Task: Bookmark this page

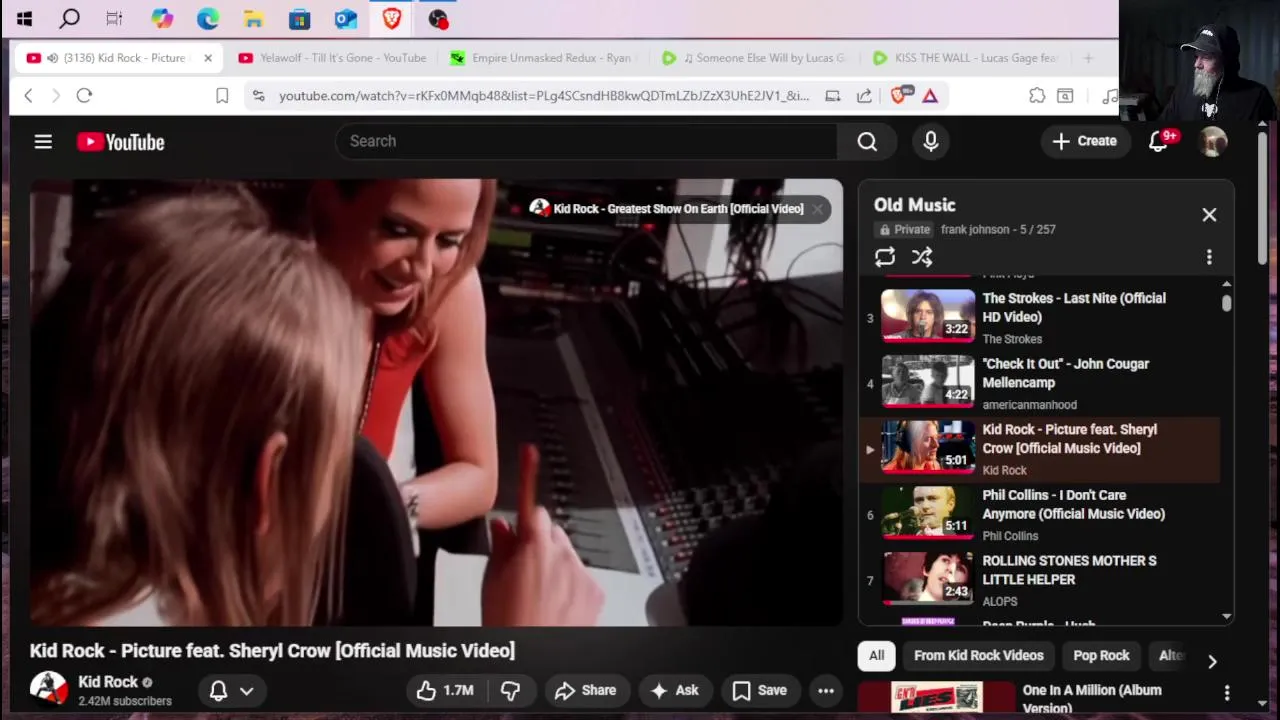Action: pos(222,96)
